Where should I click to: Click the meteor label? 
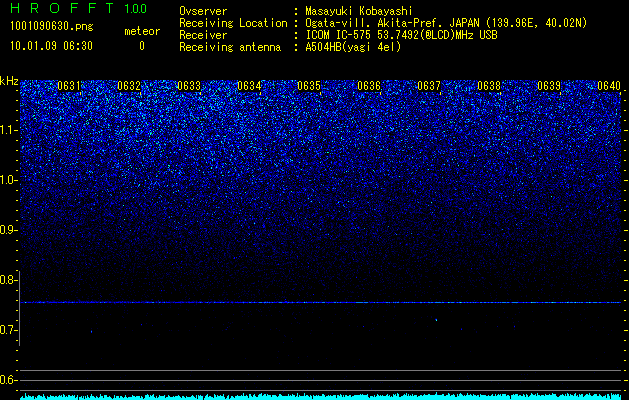142,31
